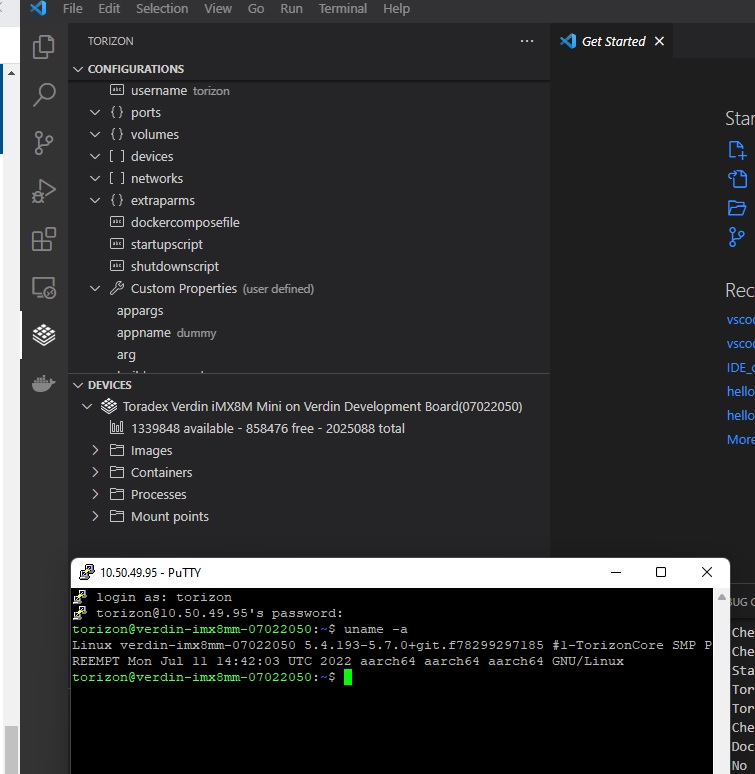Select the startupscript row
The height and width of the screenshot is (774, 755).
click(309, 244)
